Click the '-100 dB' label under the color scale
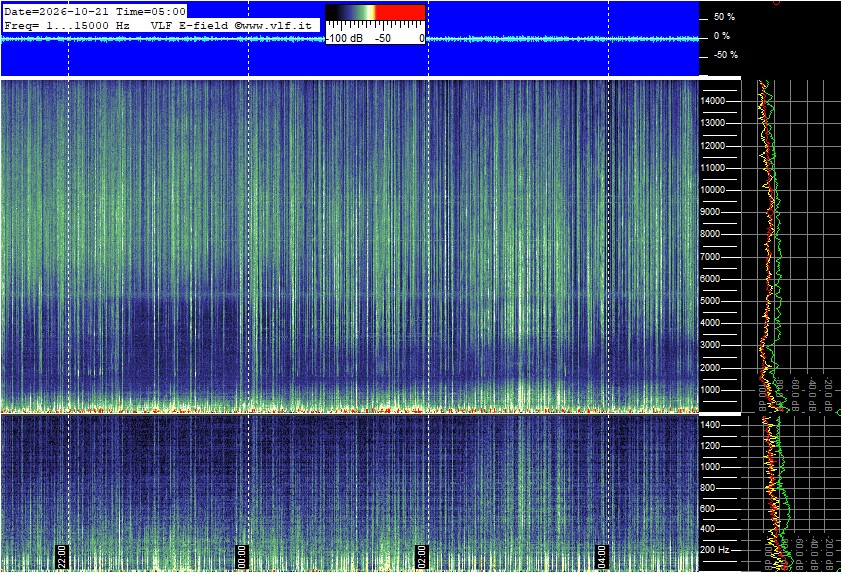The image size is (842, 573). click(x=344, y=38)
